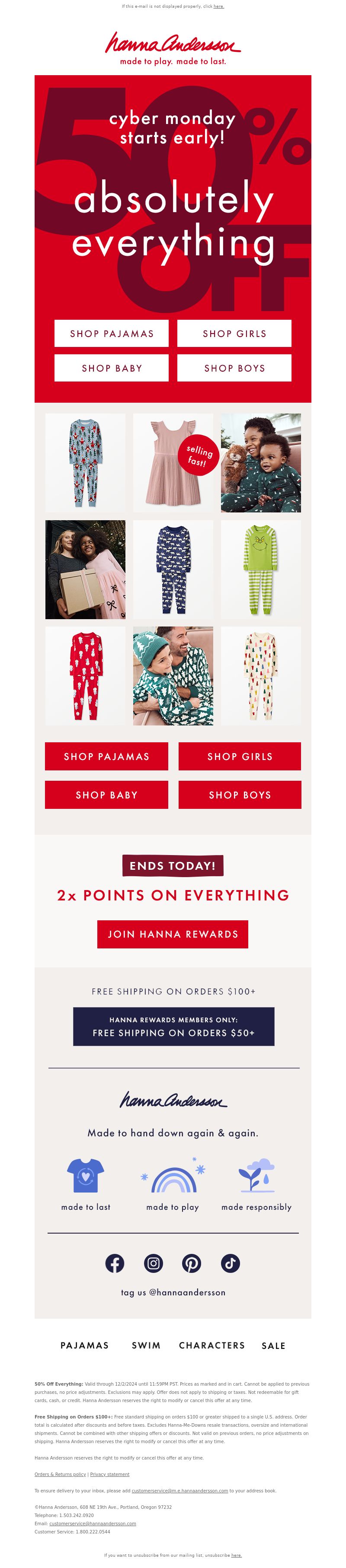The height and width of the screenshot is (1568, 346).
Task: Select the red Shop Girls button
Action: pos(240,756)
